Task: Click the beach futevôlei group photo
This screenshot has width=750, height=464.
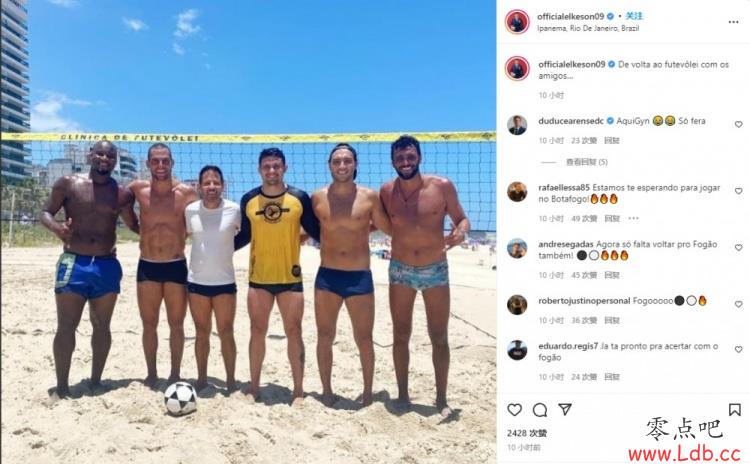Action: click(x=248, y=232)
